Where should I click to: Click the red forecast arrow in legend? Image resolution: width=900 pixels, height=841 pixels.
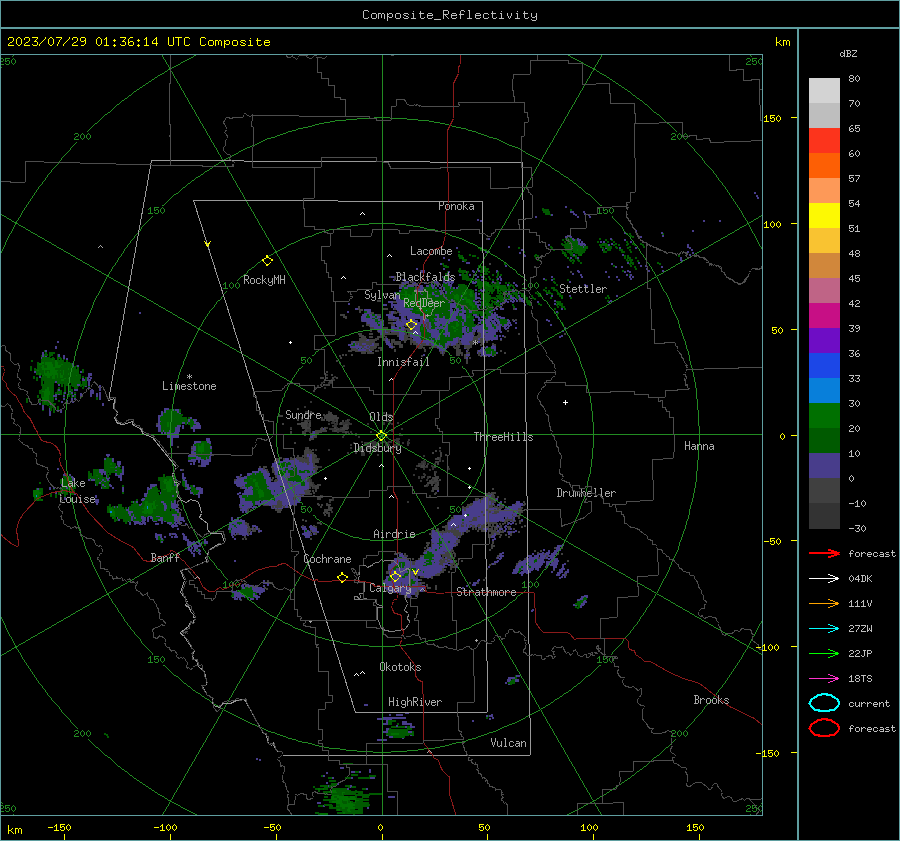(824, 553)
